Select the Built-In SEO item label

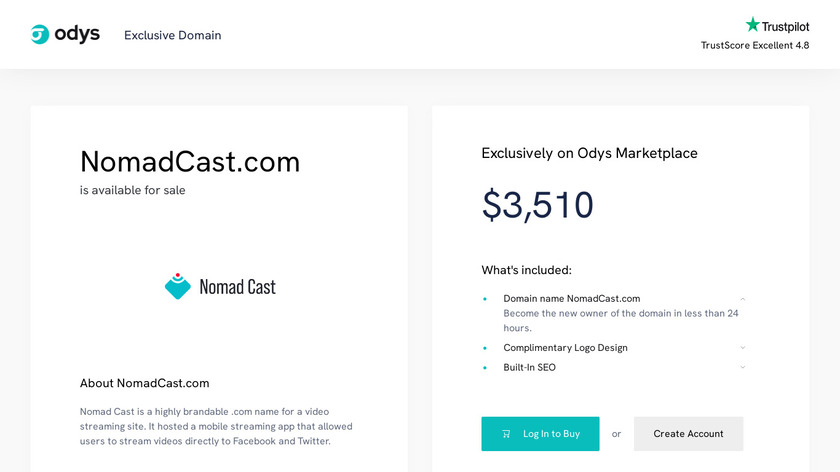tap(529, 367)
